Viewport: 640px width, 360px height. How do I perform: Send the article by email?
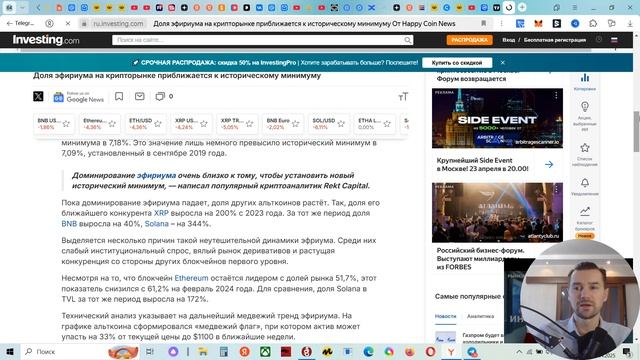(140, 96)
